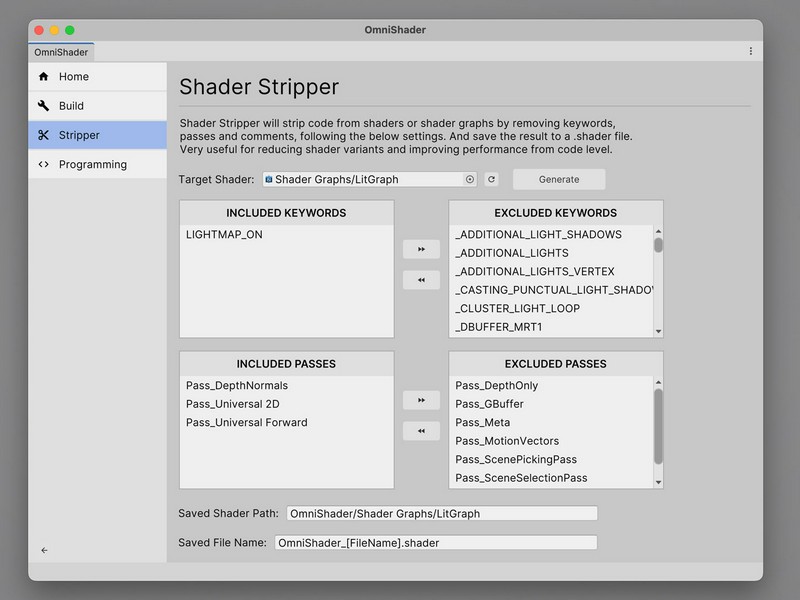
Task: Open the Build section in sidebar
Action: [x=97, y=106]
